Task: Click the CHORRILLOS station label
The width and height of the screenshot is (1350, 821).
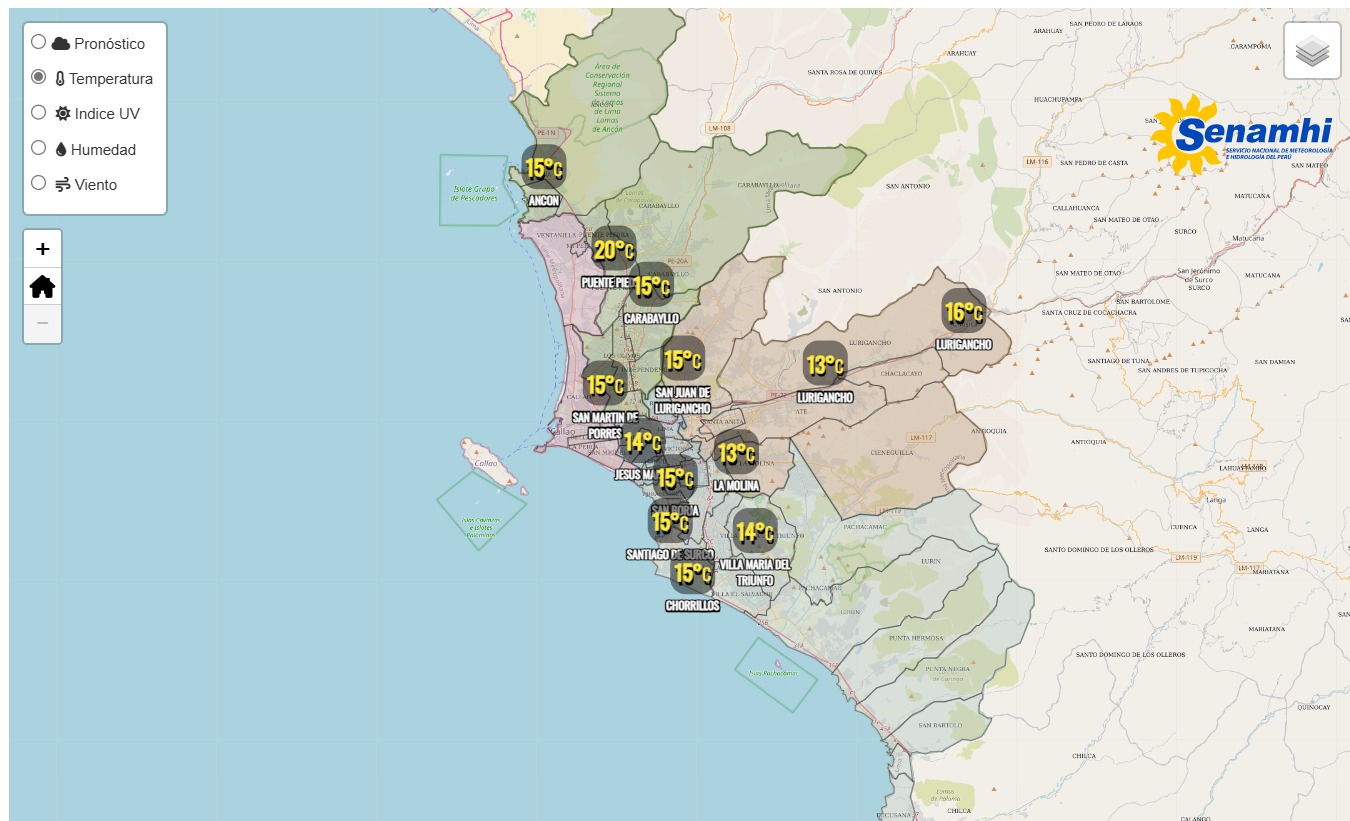Action: pyautogui.click(x=692, y=606)
